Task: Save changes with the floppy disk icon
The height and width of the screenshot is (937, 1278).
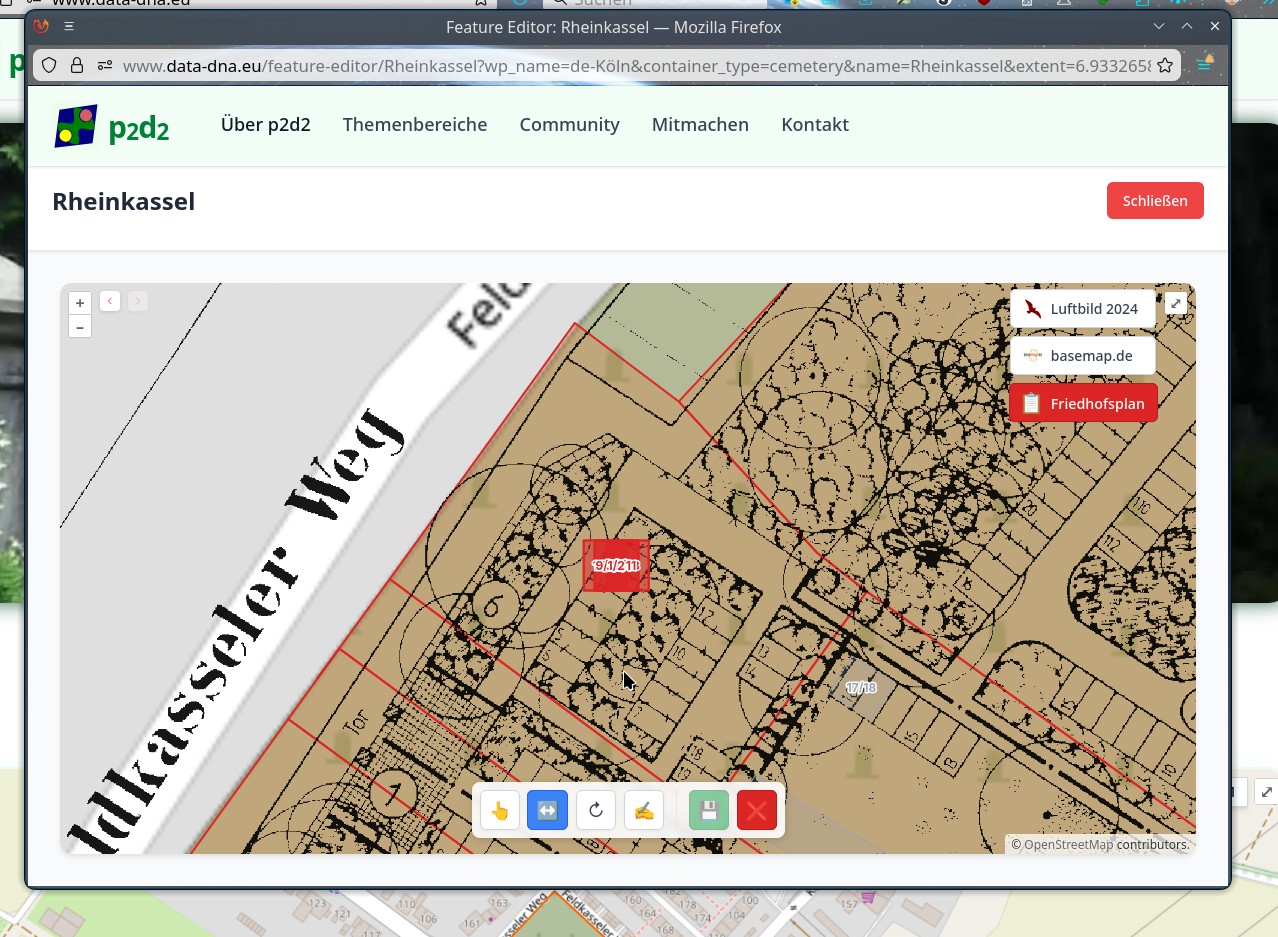Action: point(709,810)
